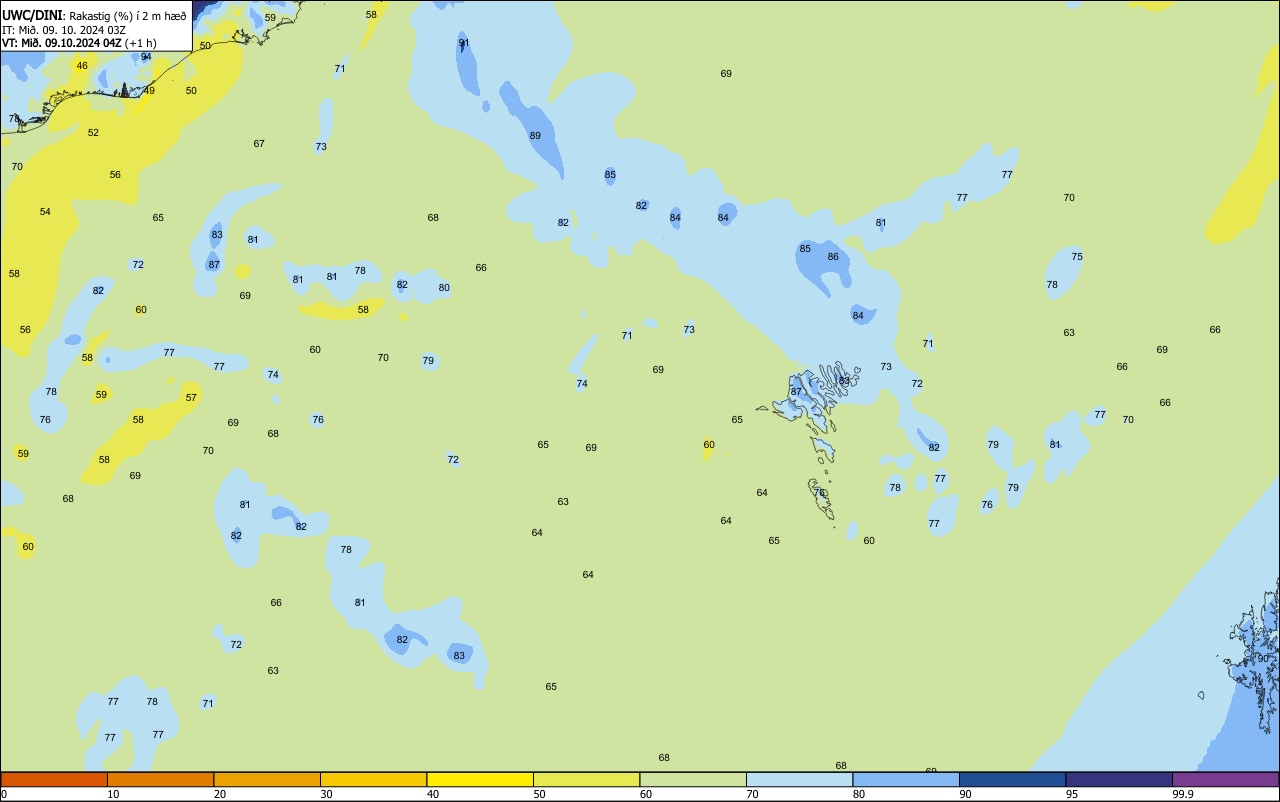
Task: Click the 0–10 dark orange legend swatch
Action: click(x=54, y=779)
